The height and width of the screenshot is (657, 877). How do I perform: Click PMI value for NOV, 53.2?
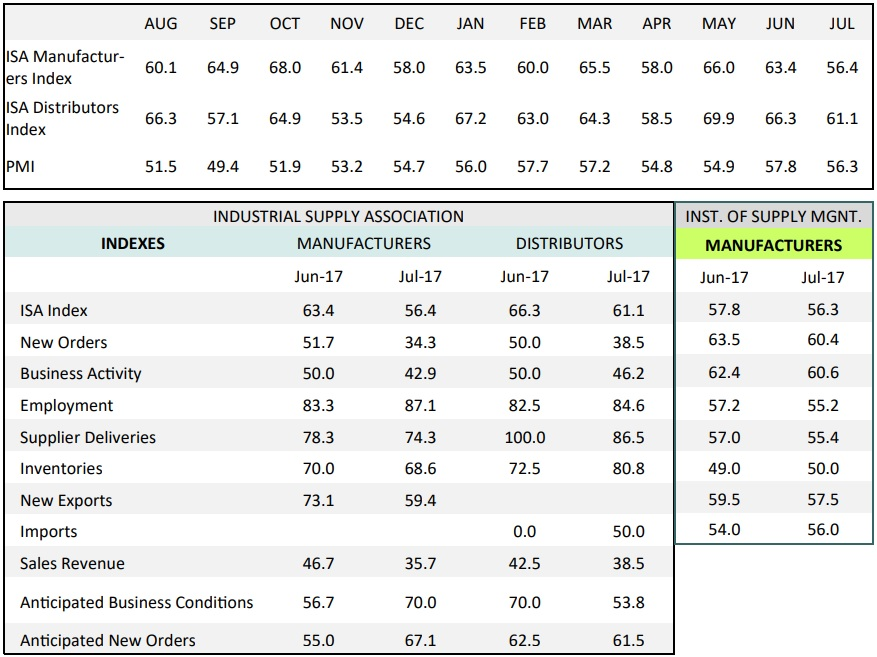[x=347, y=167]
